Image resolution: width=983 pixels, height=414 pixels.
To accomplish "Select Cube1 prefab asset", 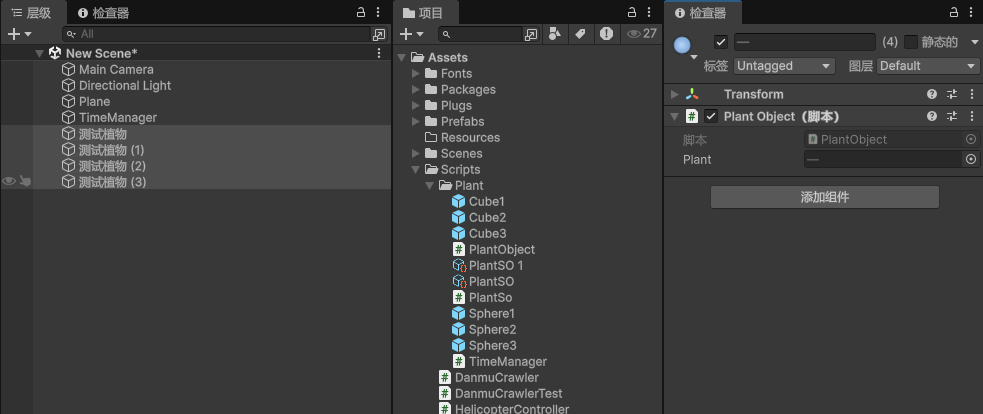I will (x=478, y=201).
